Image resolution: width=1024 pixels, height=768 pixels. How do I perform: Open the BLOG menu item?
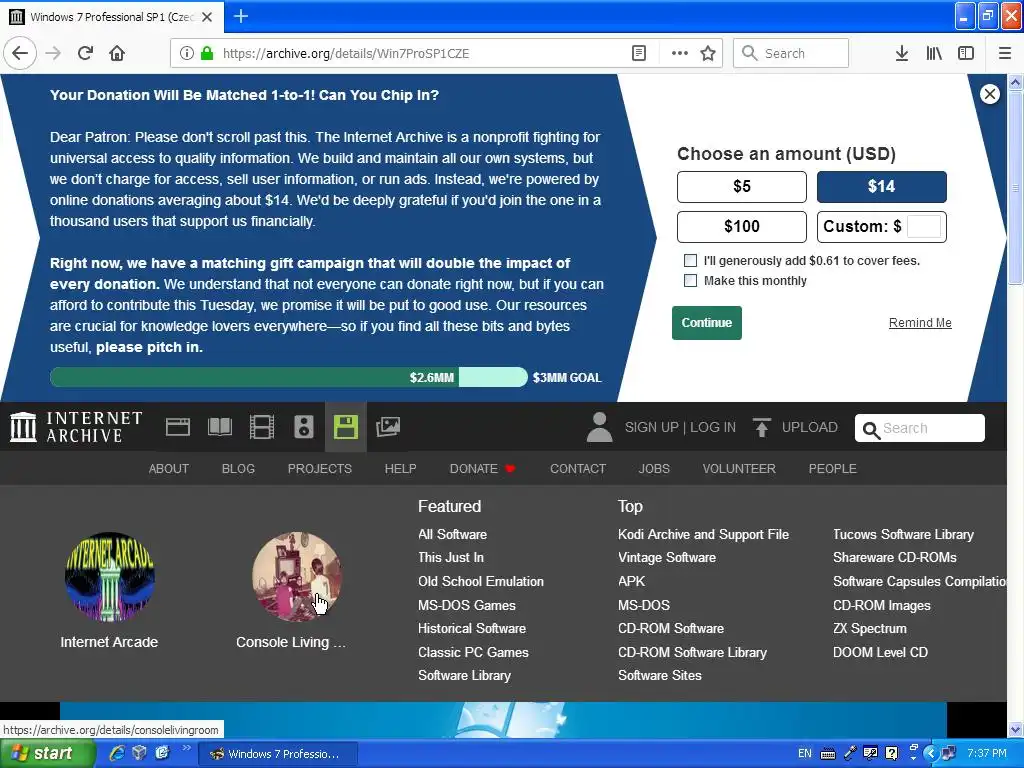[x=238, y=469]
